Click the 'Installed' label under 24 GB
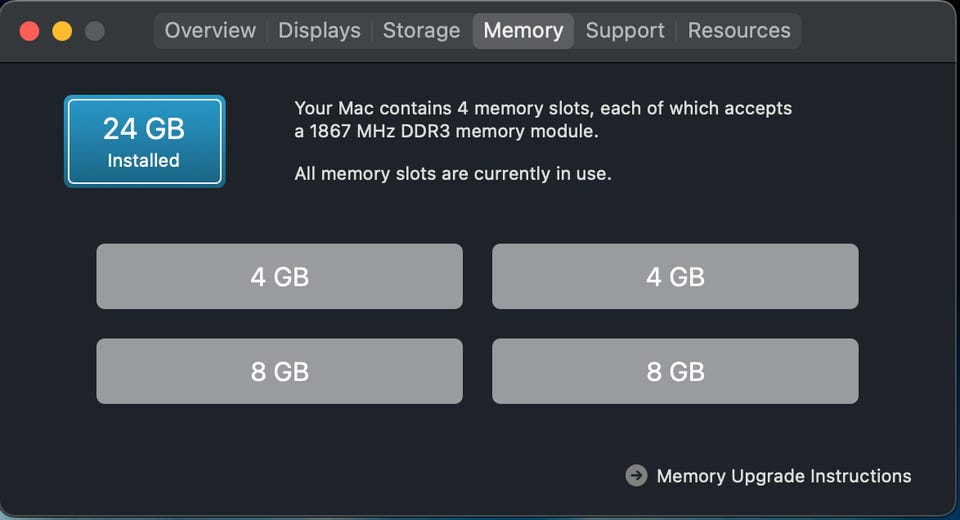The image size is (960, 520). (144, 160)
